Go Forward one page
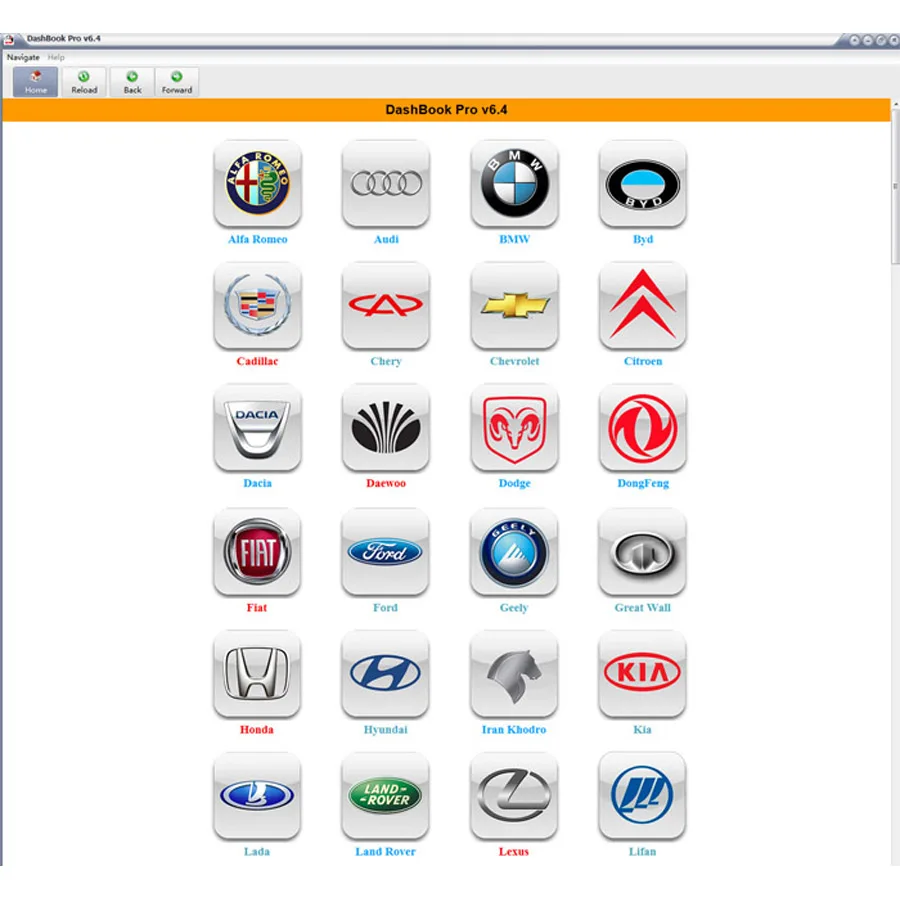Viewport: 900px width, 900px height. [177, 82]
